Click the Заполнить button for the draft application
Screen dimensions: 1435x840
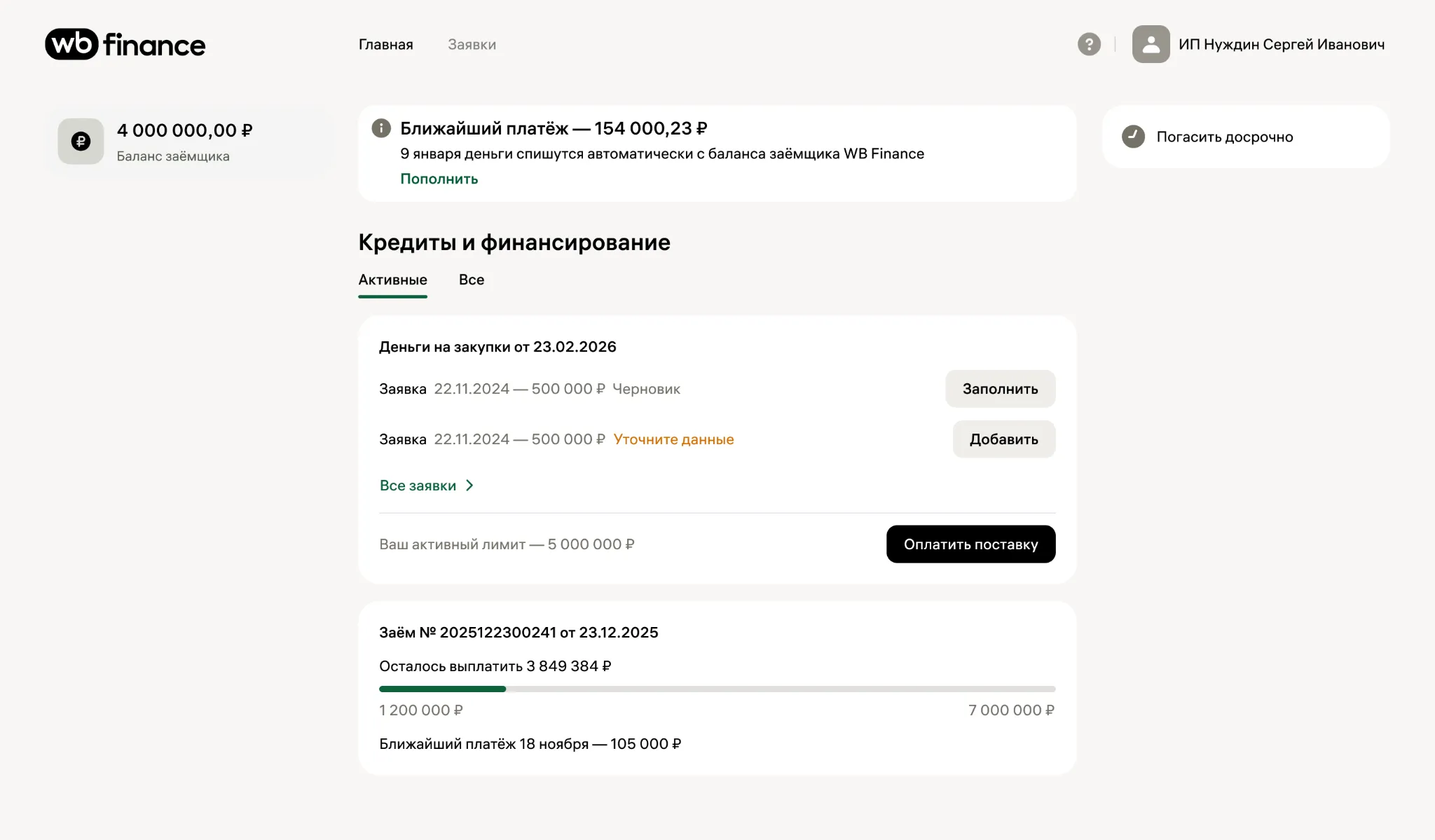(x=1000, y=389)
